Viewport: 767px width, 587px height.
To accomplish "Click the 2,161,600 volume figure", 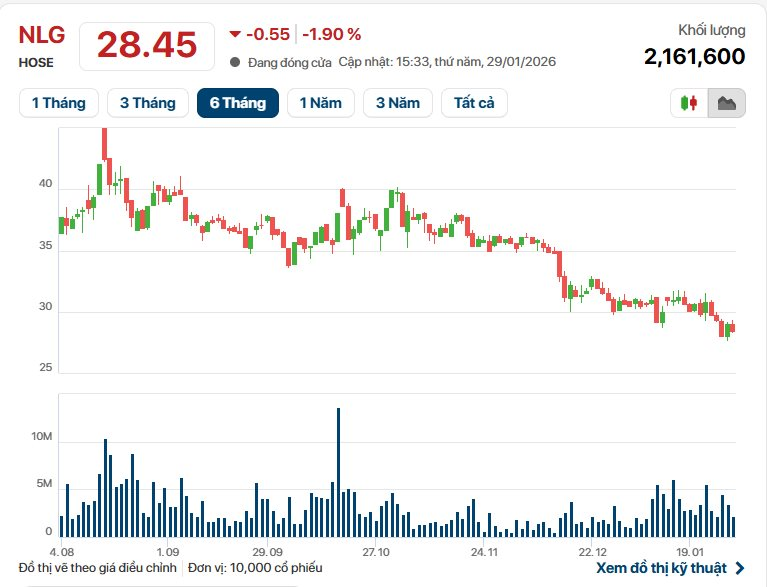I will 694,56.
